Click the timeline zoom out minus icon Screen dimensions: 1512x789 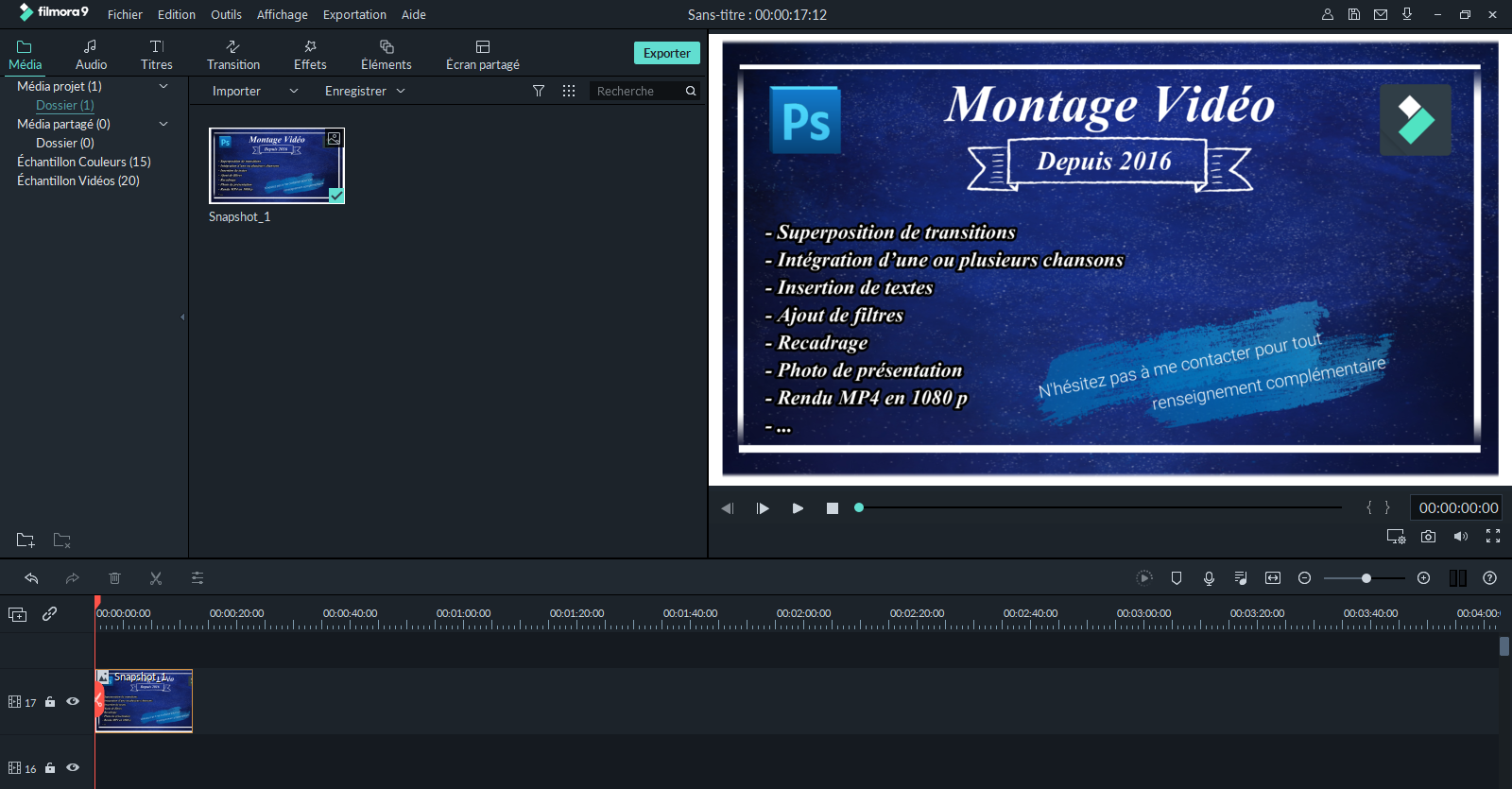1305,578
